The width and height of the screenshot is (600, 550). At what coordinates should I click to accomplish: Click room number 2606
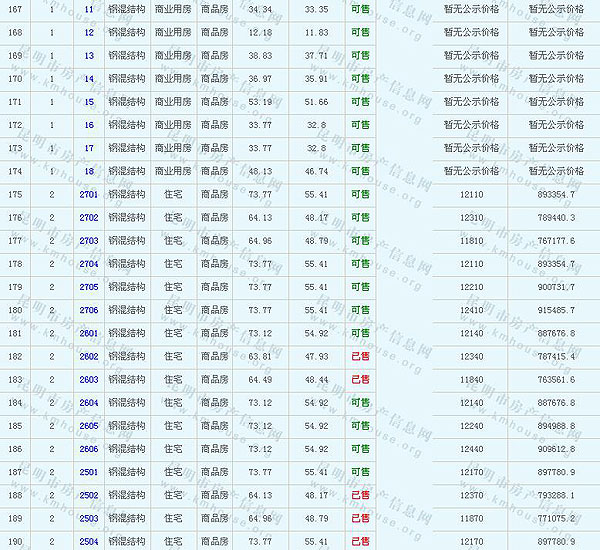point(89,449)
